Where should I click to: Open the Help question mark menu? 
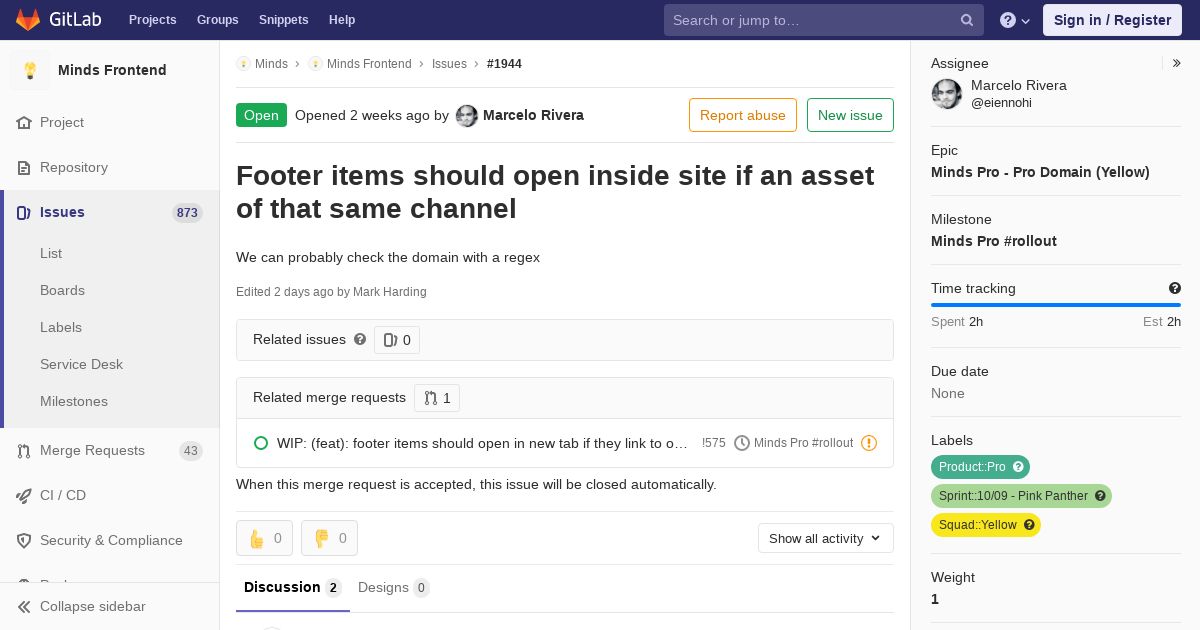click(x=1015, y=20)
